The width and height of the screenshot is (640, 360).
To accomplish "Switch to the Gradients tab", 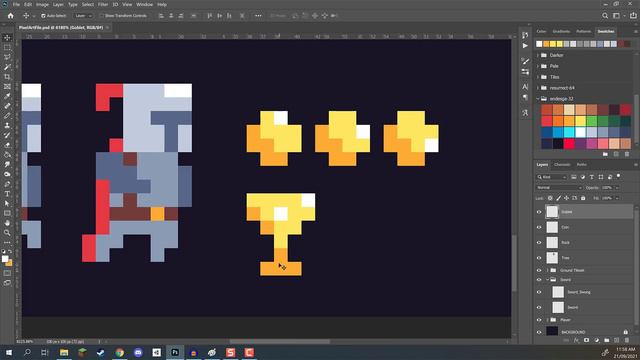I will [x=561, y=31].
